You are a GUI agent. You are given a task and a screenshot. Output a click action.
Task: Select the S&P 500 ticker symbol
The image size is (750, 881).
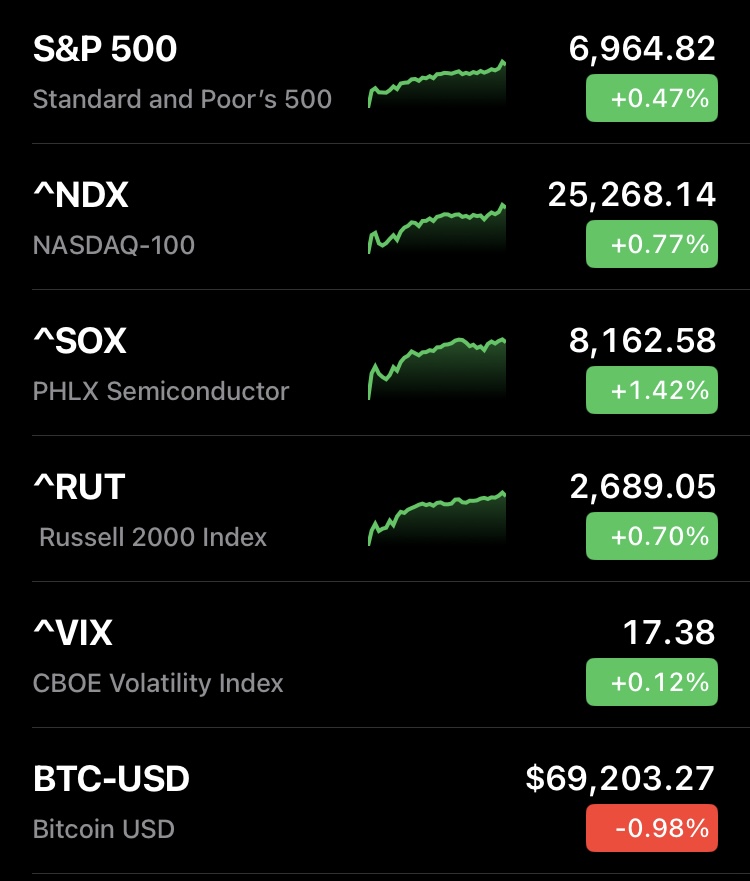pyautogui.click(x=105, y=49)
